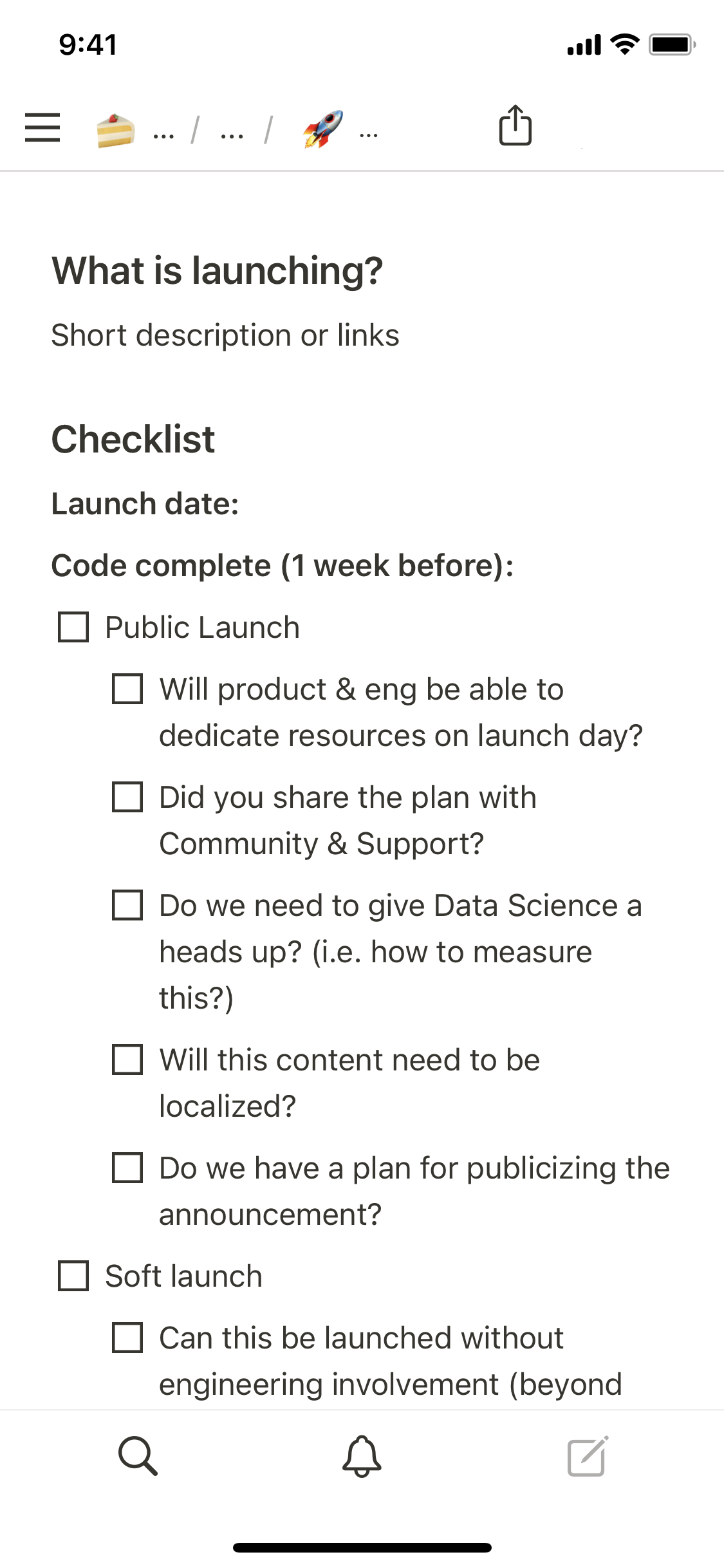724x1568 pixels.
Task: Expand the ellipsis beside the rocket
Action: pyautogui.click(x=369, y=135)
